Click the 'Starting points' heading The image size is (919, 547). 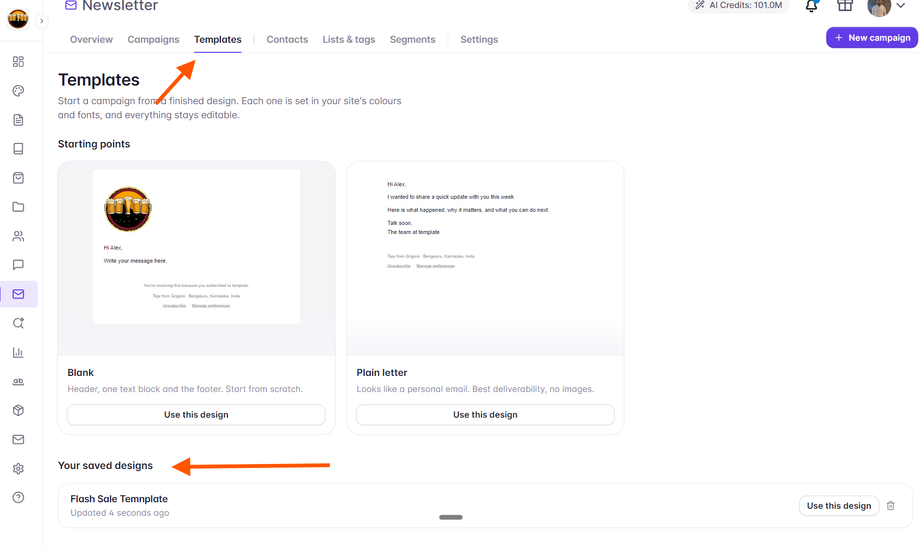point(94,144)
